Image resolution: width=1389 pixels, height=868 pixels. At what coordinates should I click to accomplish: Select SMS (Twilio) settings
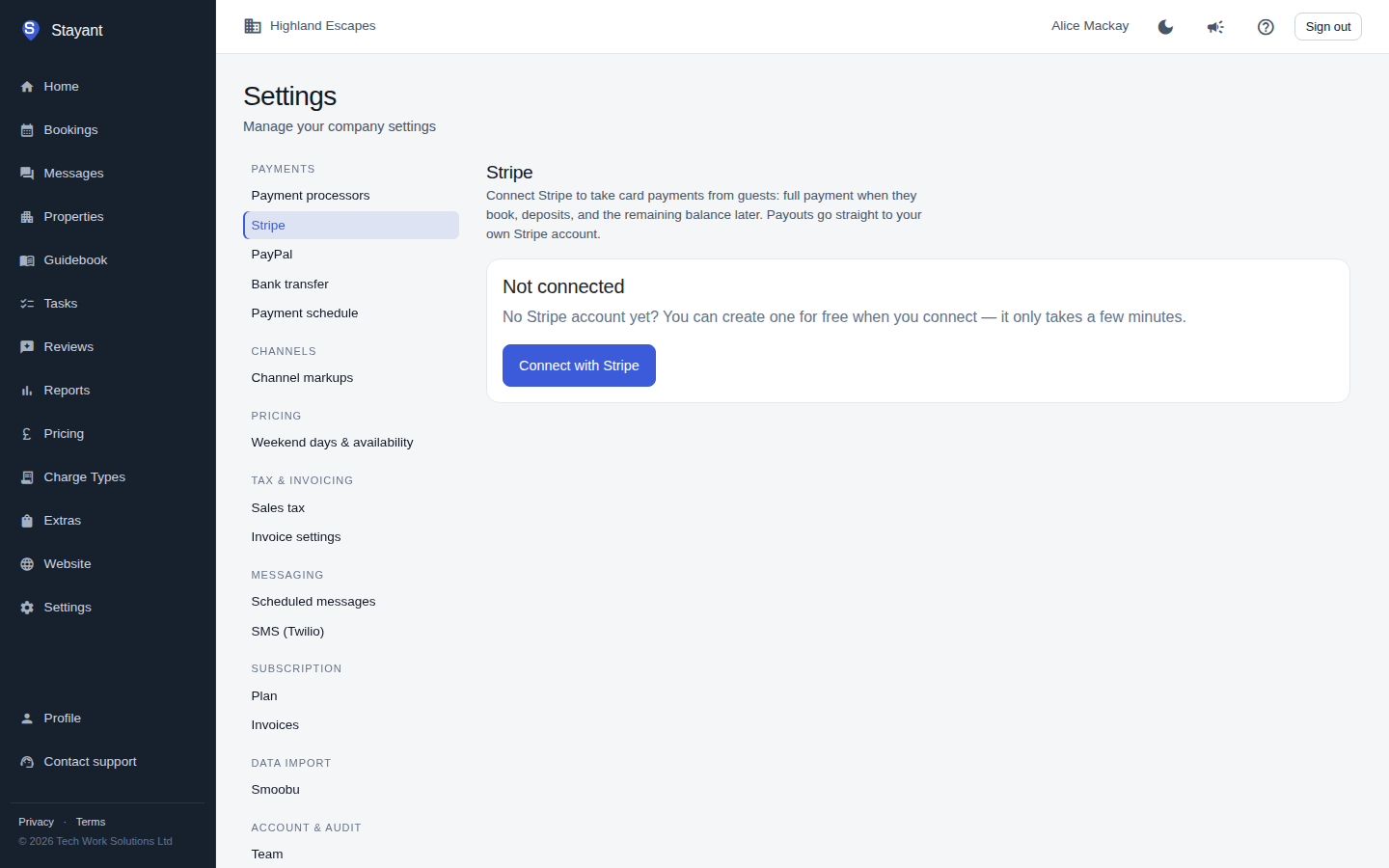click(x=351, y=632)
